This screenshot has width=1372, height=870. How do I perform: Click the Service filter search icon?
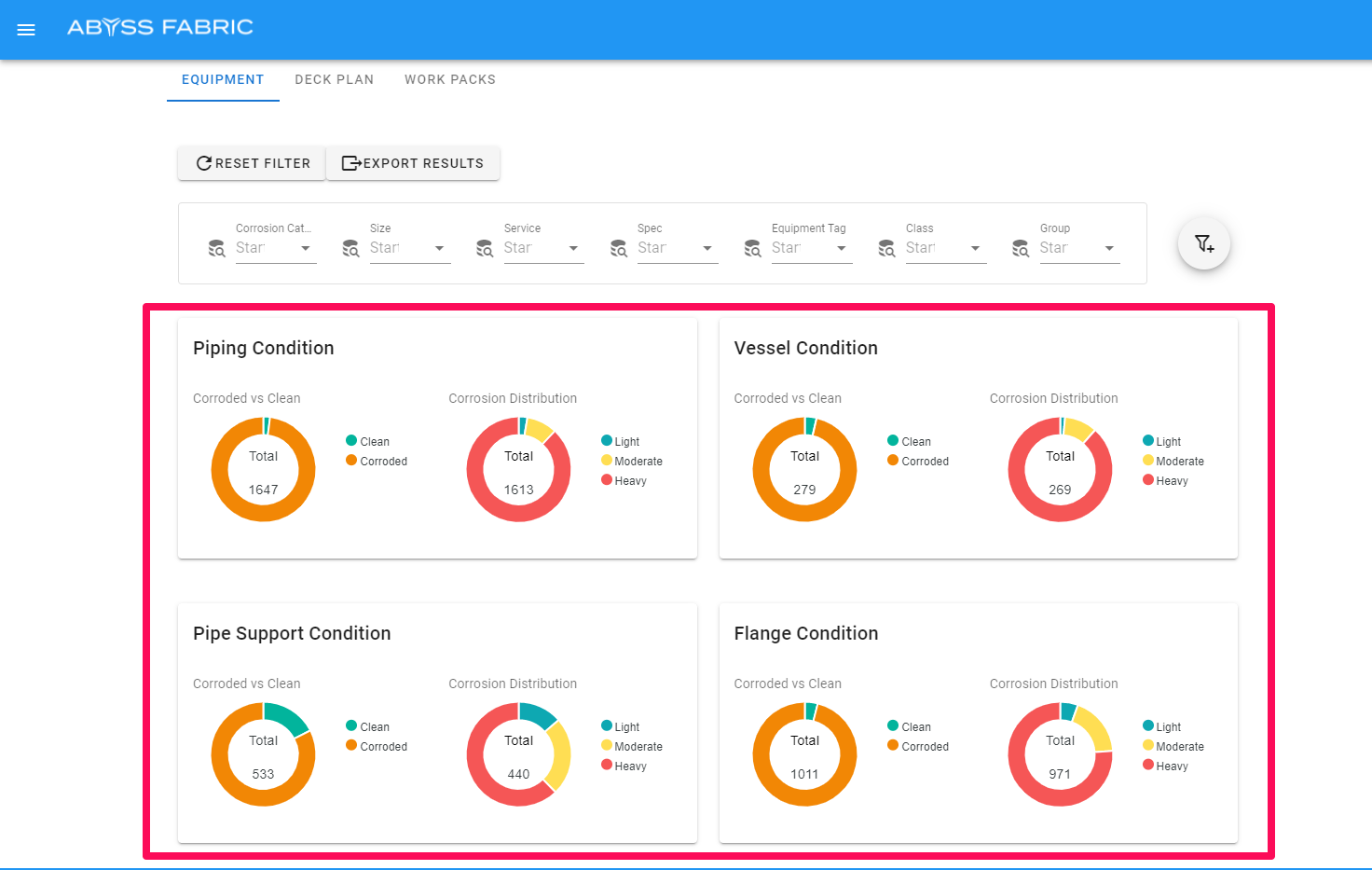pyautogui.click(x=485, y=249)
